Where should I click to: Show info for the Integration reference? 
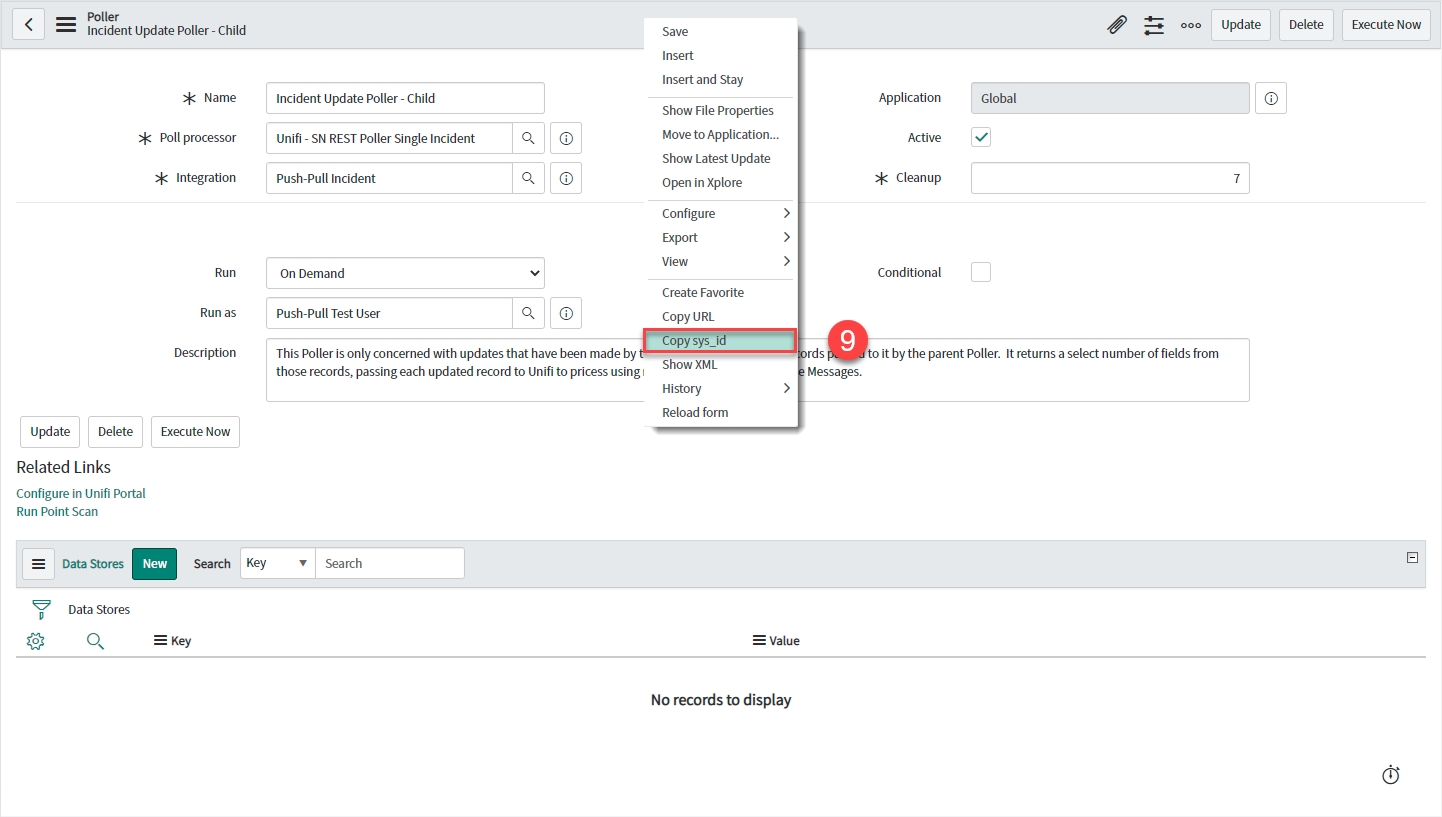click(566, 178)
